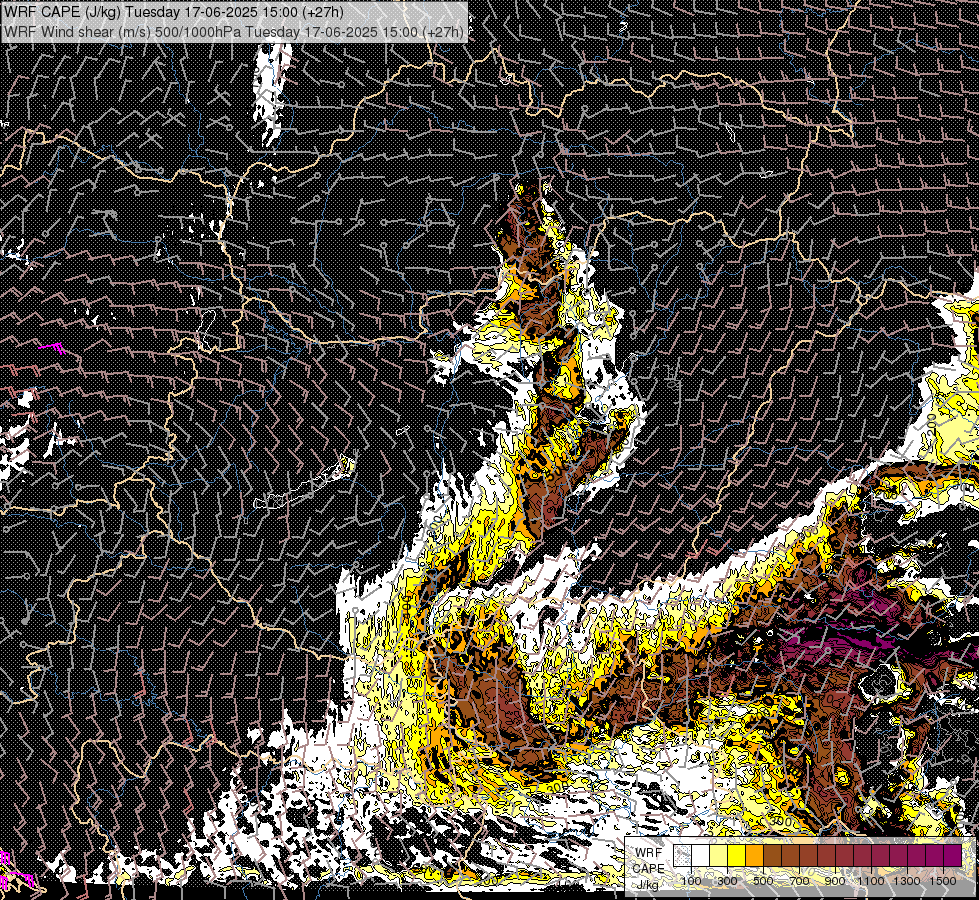Viewport: 979px width, 900px height.
Task: Click the legend value 1100
Action: pyautogui.click(x=871, y=881)
